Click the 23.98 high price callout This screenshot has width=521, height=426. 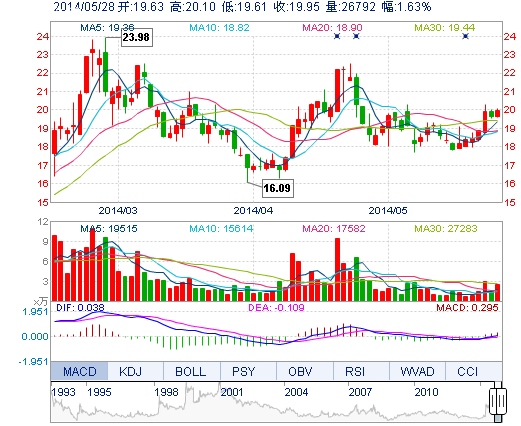click(137, 37)
